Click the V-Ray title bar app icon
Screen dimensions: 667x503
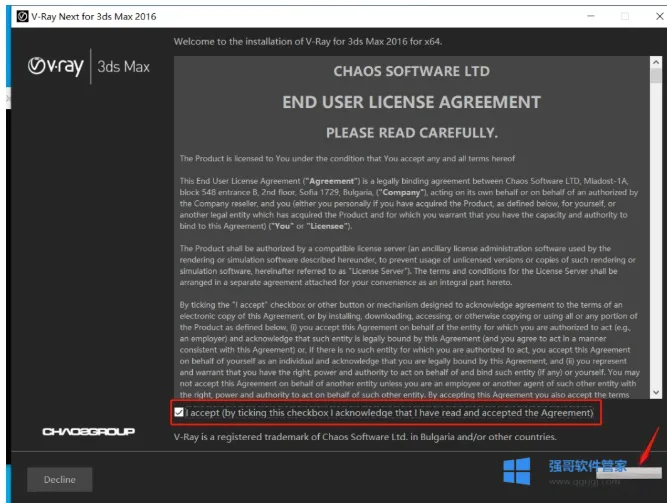pyautogui.click(x=22, y=17)
